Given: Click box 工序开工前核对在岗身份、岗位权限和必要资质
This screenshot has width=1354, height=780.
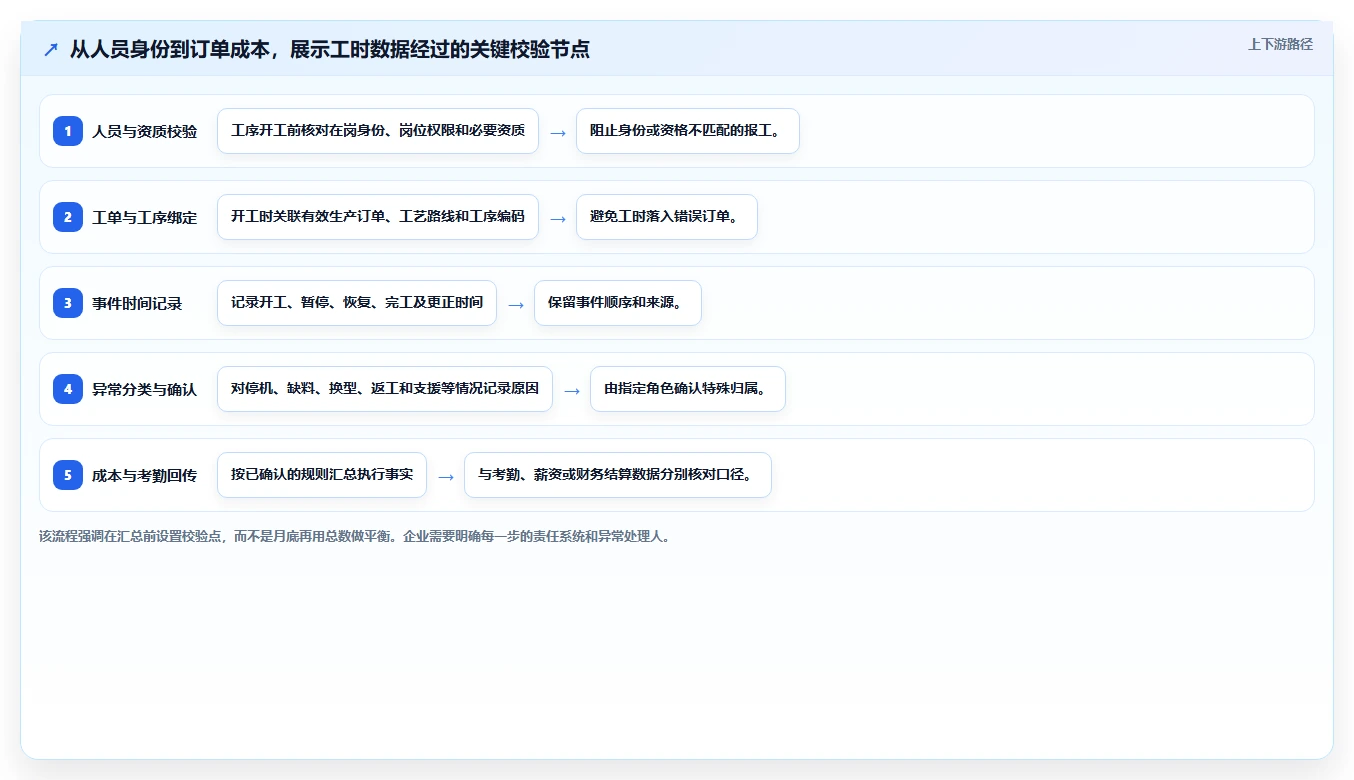Looking at the screenshot, I should 378,131.
